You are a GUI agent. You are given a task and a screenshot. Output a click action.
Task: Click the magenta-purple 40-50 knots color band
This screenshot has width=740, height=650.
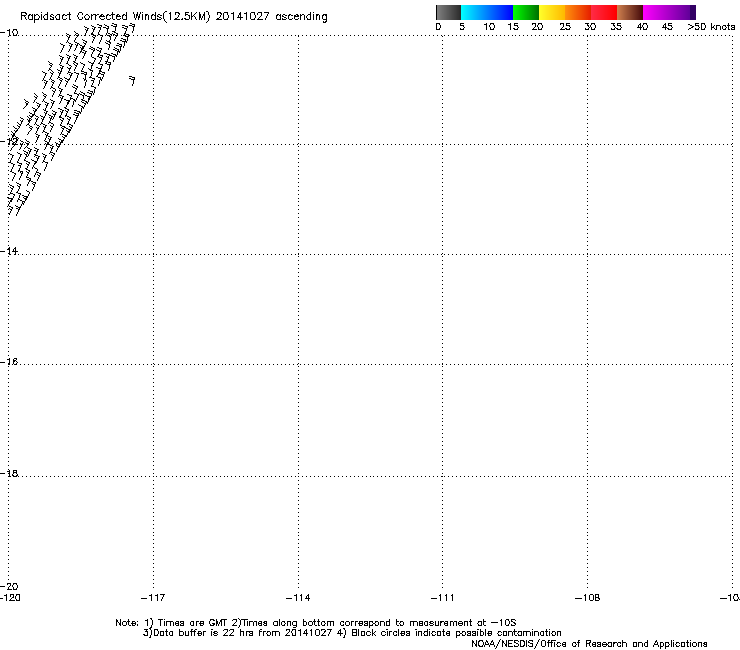[x=669, y=12]
